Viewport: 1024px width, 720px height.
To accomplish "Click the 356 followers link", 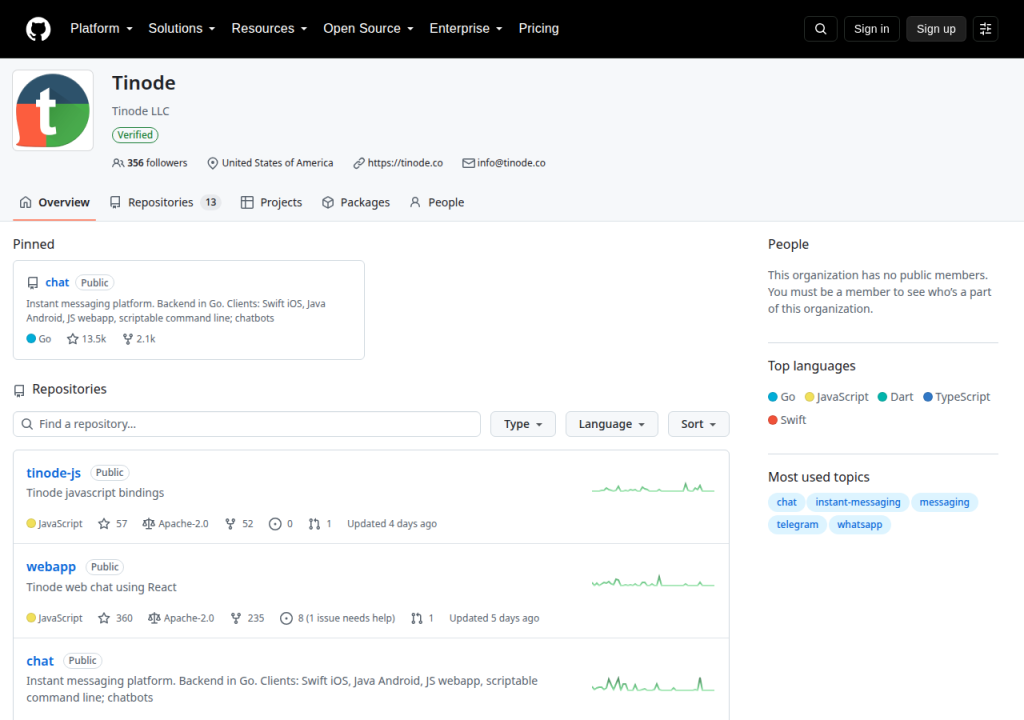I will click(x=150, y=163).
